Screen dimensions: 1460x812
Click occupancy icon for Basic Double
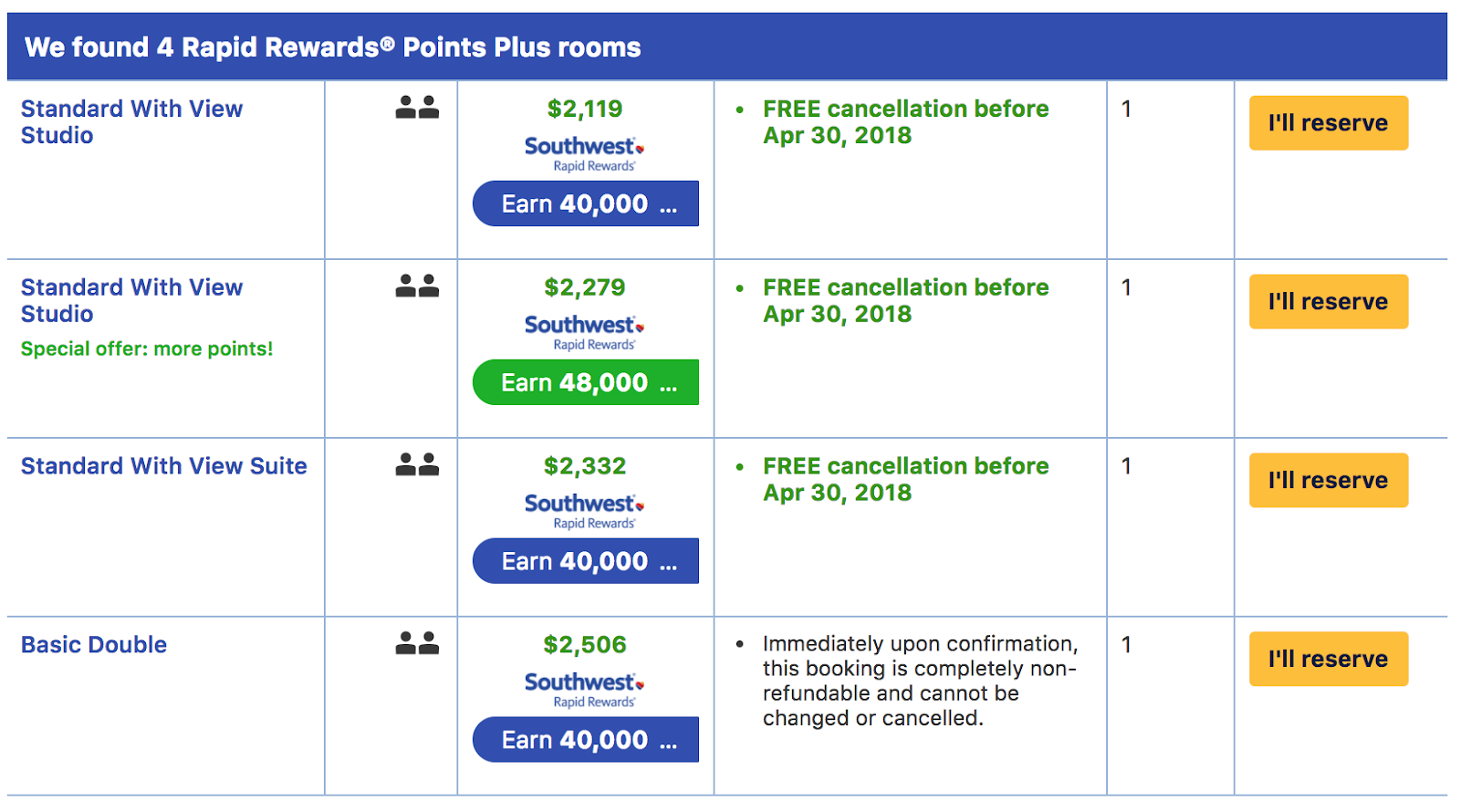pos(417,644)
